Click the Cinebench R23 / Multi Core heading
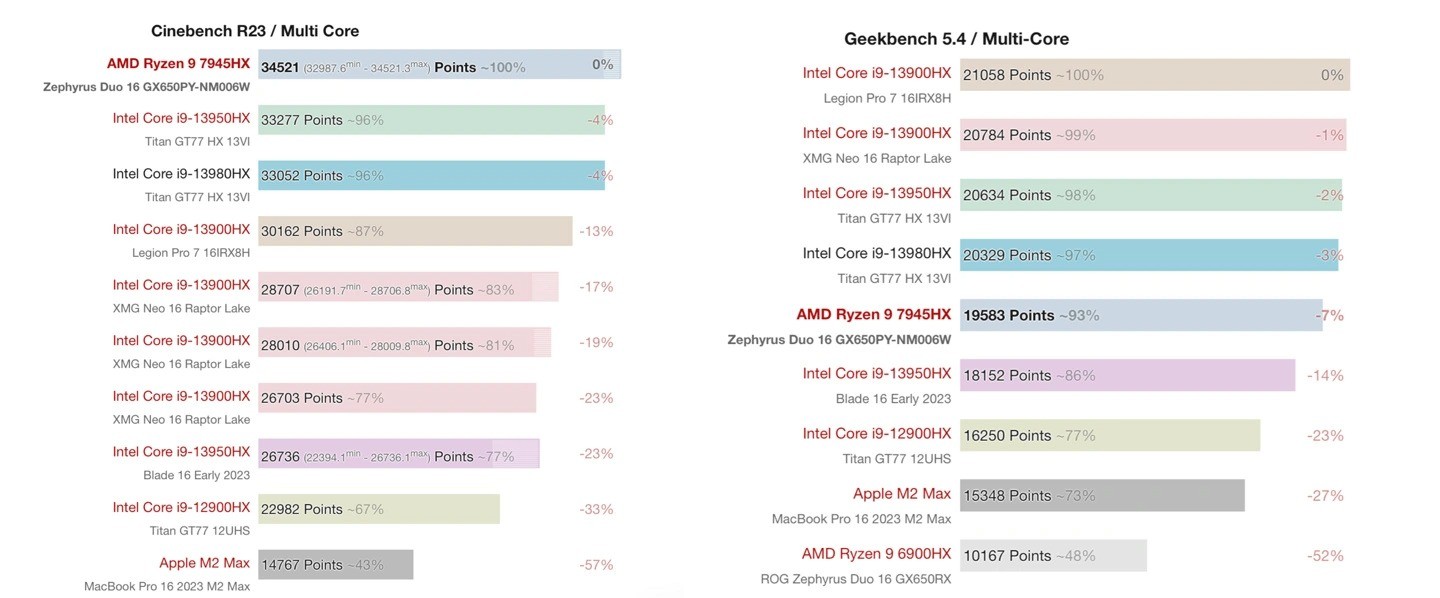The image size is (1440, 598). 254,31
